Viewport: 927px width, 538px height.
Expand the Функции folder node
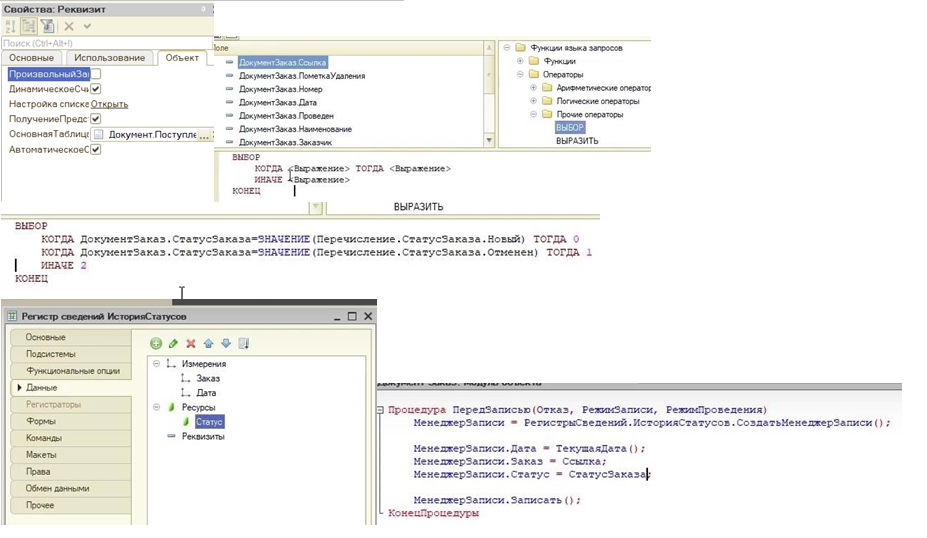(520, 61)
